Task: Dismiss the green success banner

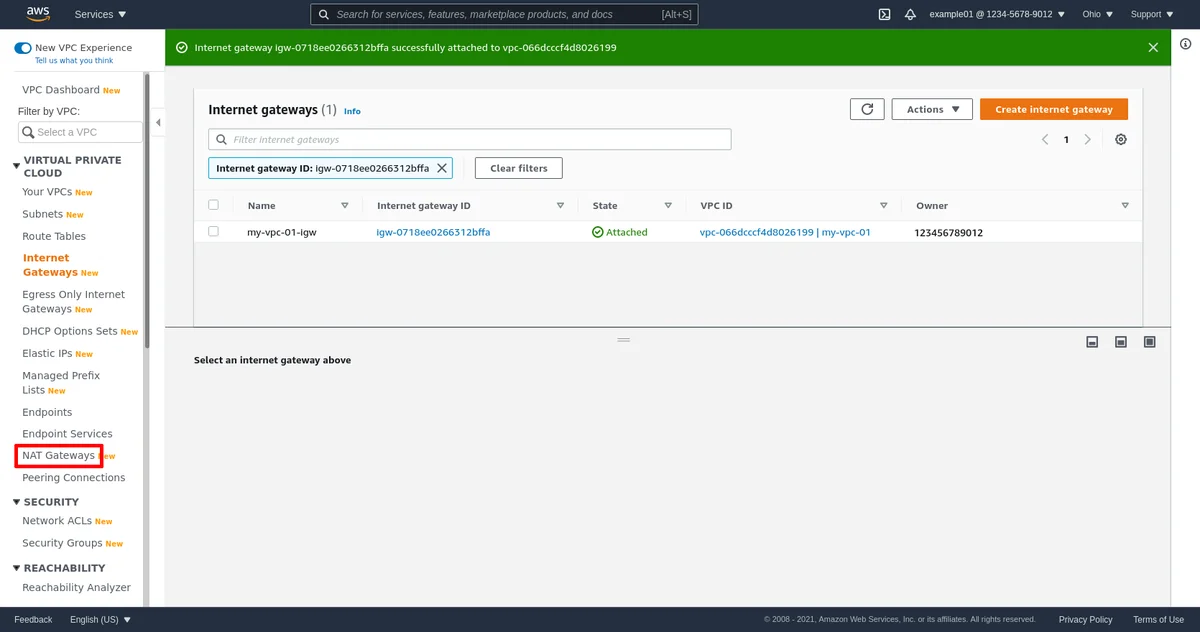Action: [x=1153, y=47]
